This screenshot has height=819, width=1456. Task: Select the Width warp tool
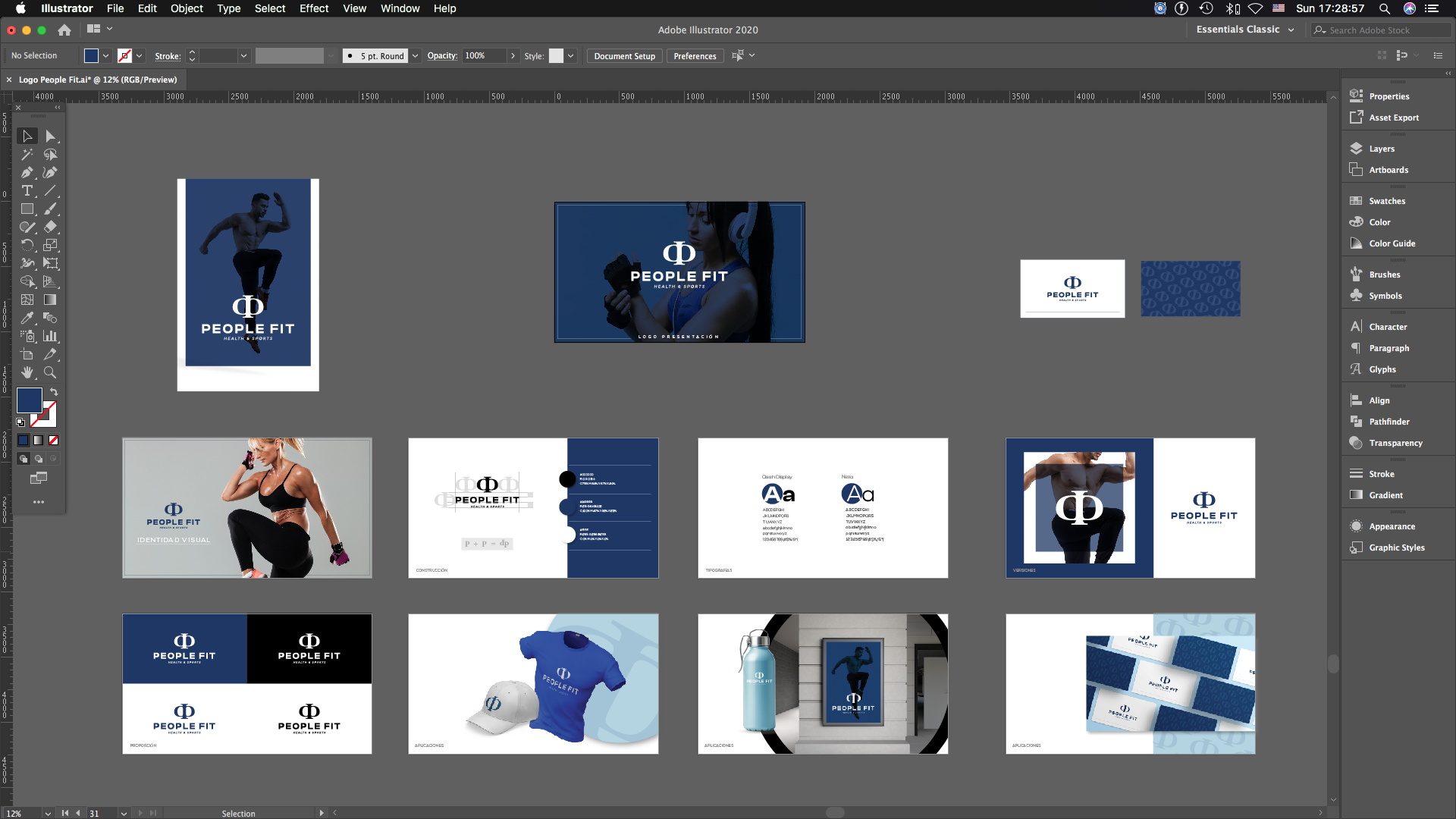point(27,264)
